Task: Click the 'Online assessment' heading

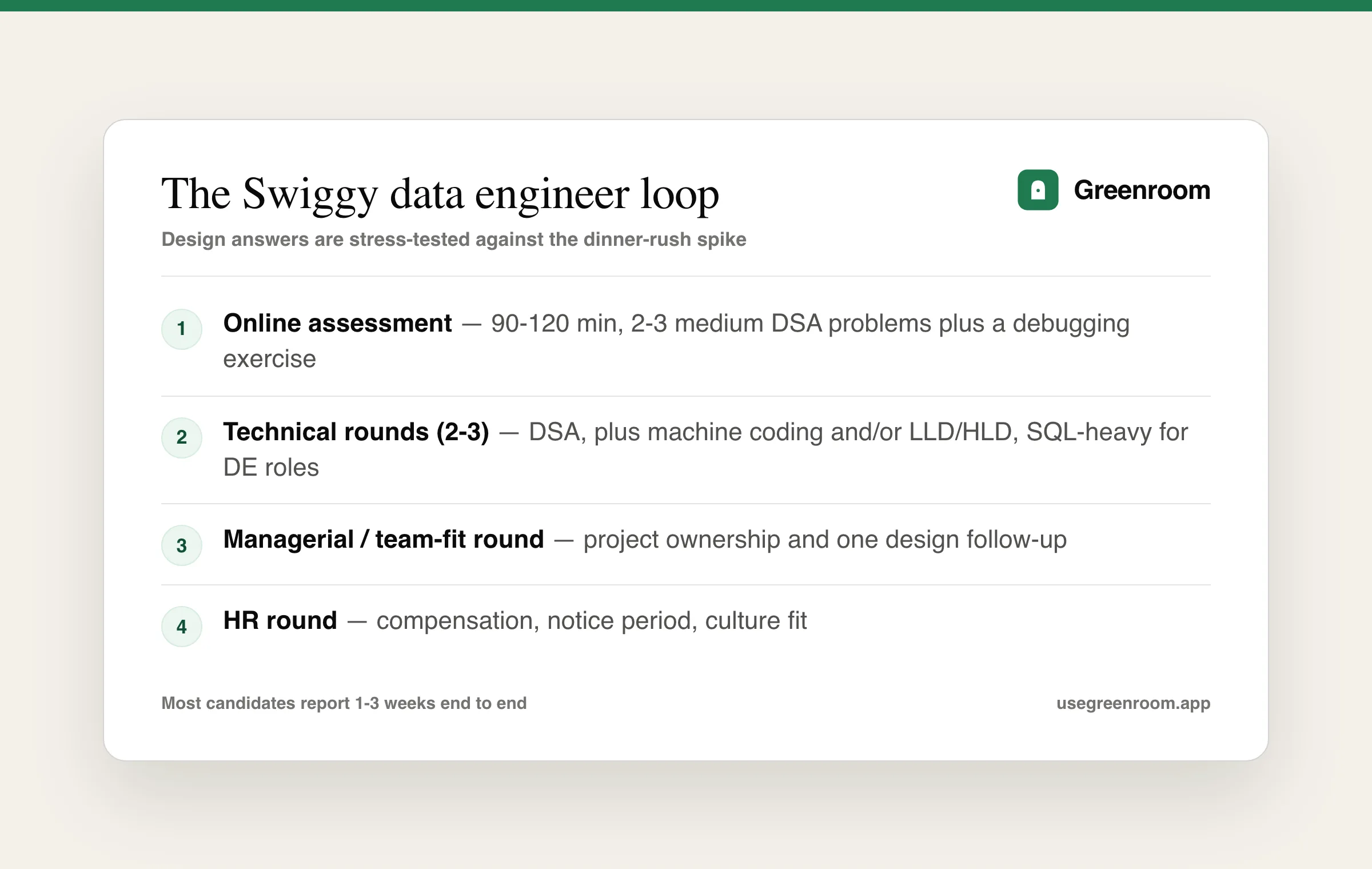Action: tap(337, 324)
